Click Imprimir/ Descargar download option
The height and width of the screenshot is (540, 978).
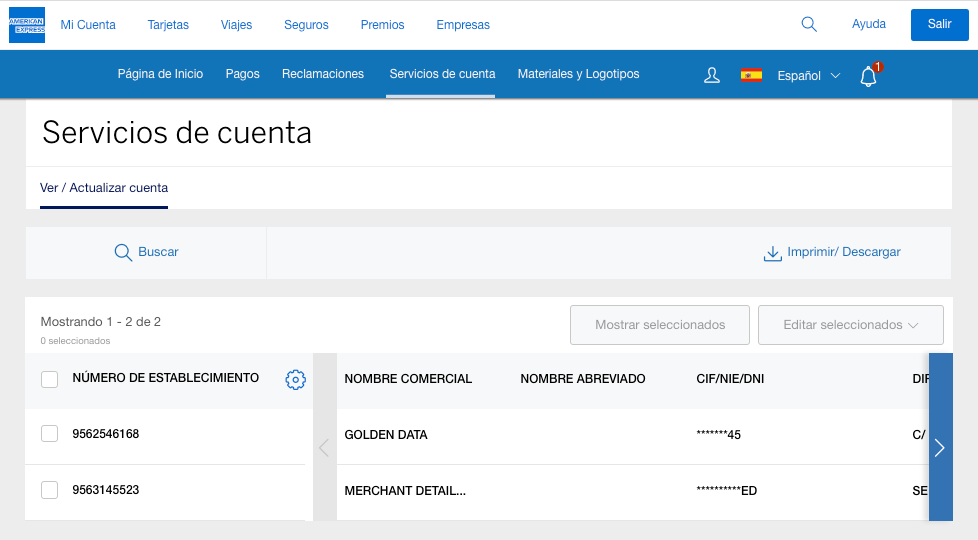pos(831,253)
